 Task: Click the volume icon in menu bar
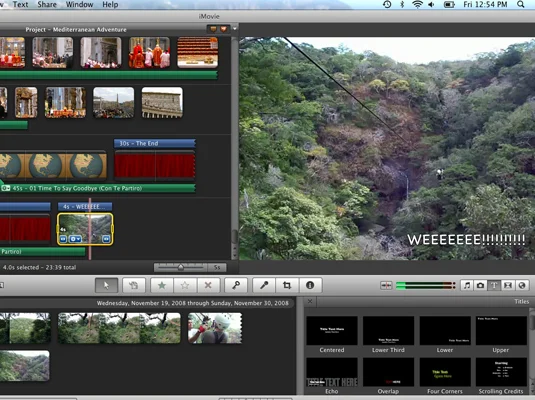click(x=431, y=4)
